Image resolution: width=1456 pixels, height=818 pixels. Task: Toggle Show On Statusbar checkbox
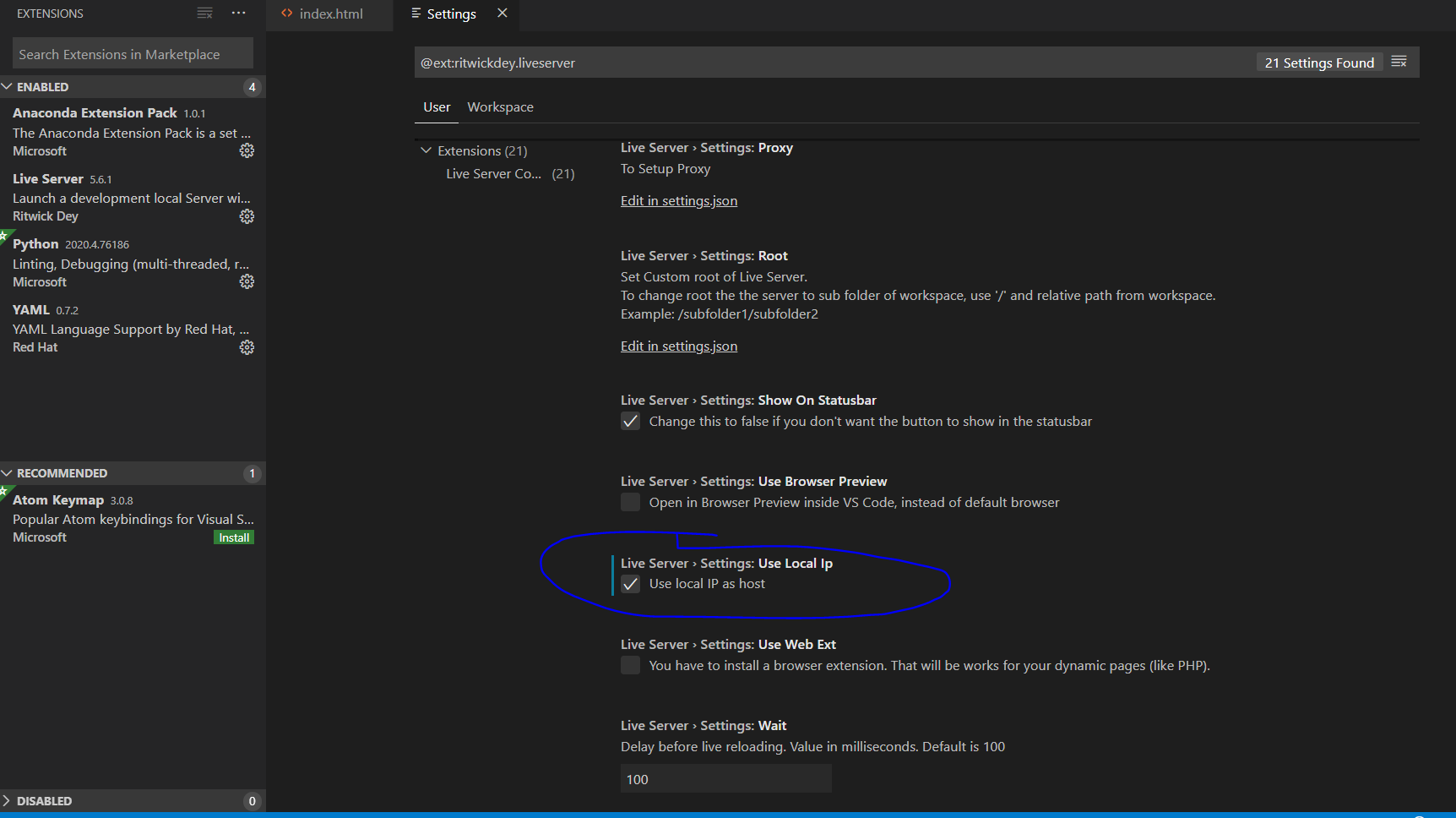630,421
